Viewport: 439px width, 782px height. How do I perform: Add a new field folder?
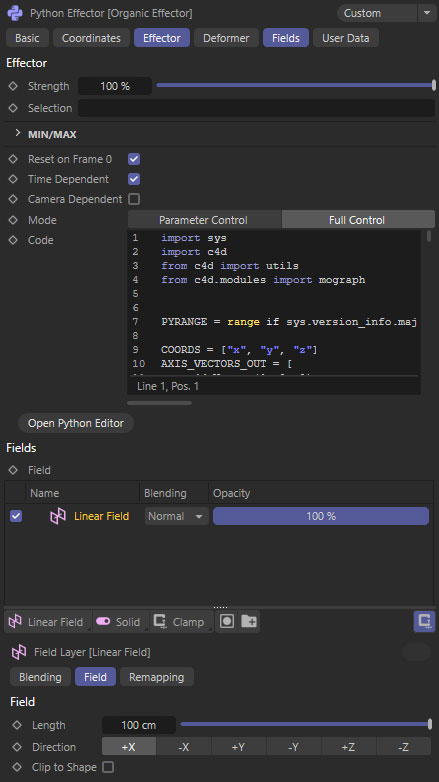click(249, 621)
